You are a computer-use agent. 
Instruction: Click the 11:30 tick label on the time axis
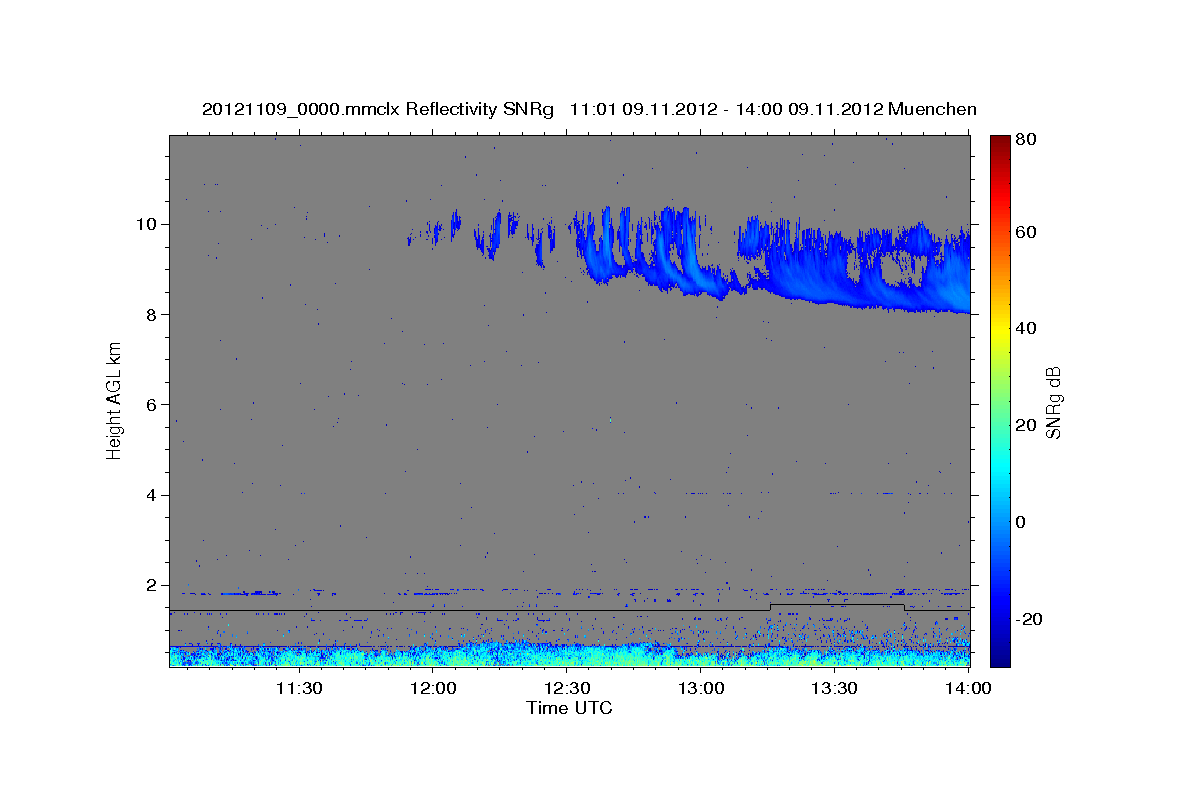pyautogui.click(x=299, y=688)
